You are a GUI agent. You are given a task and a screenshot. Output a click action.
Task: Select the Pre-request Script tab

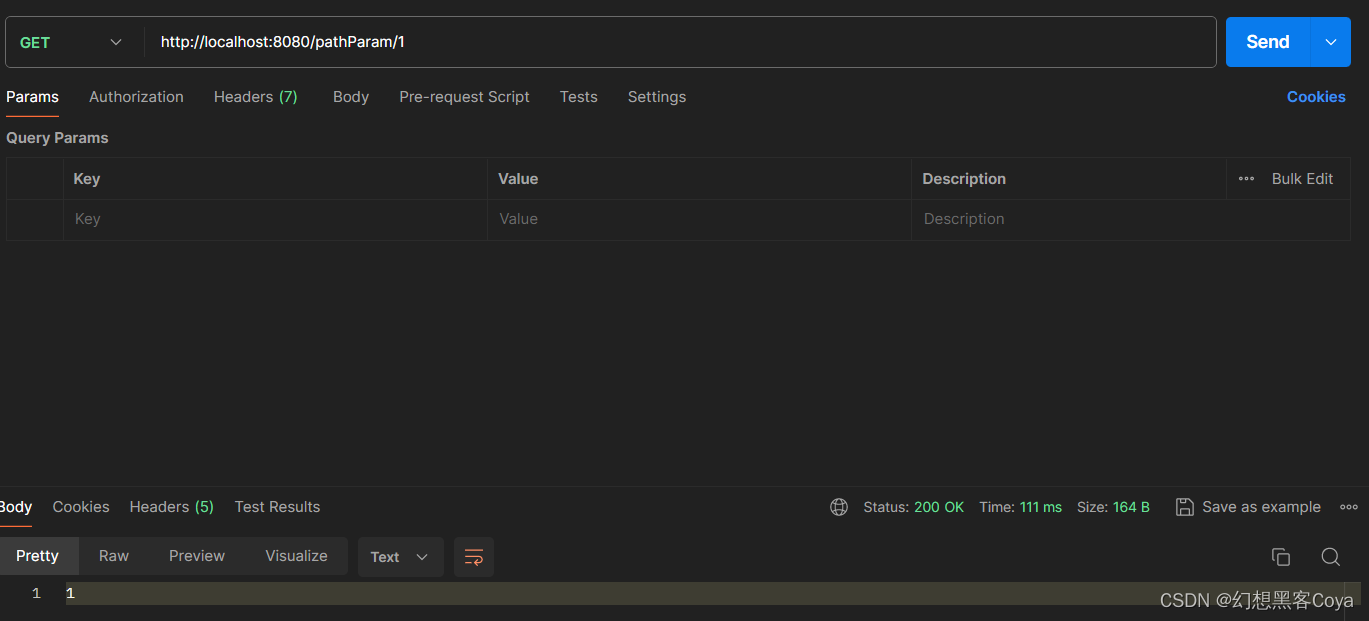[x=464, y=97]
